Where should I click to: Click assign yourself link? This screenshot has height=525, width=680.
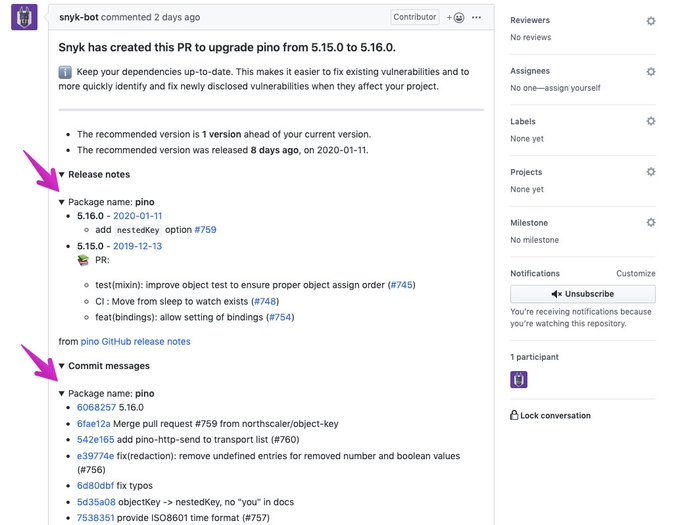coord(571,88)
